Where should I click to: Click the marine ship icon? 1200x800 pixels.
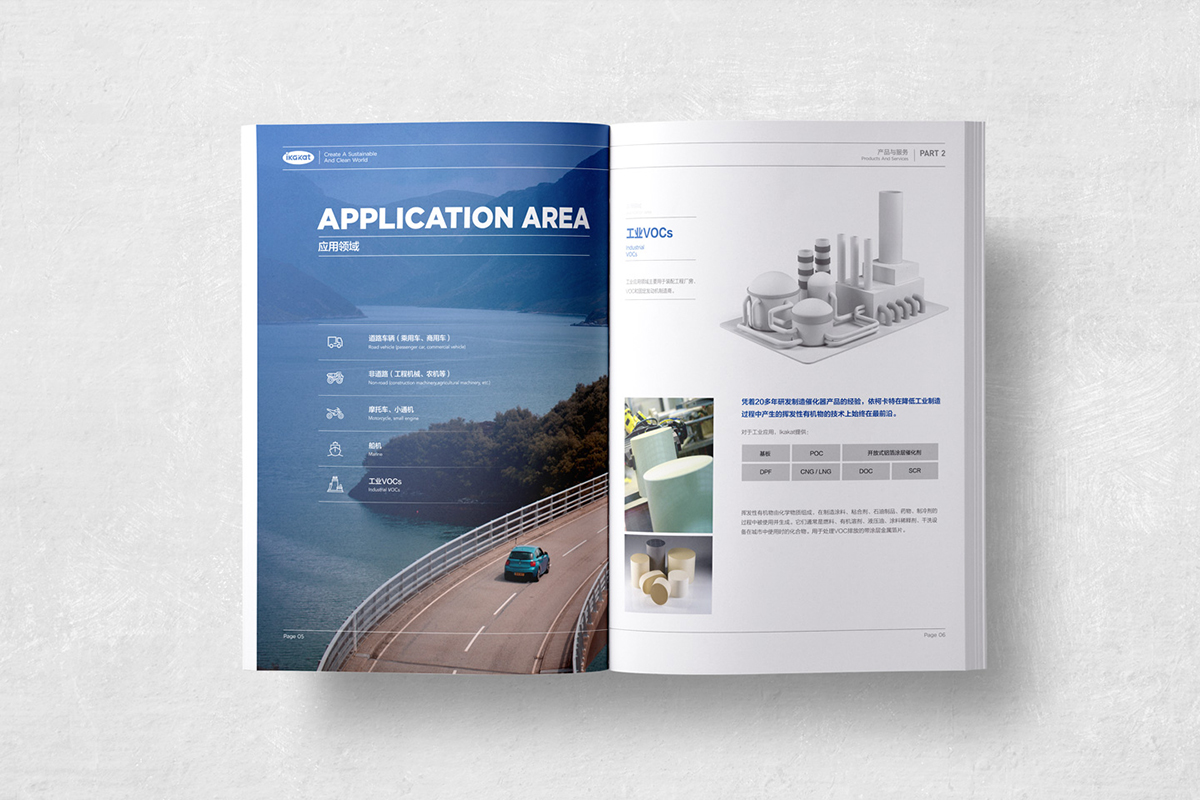click(x=335, y=449)
